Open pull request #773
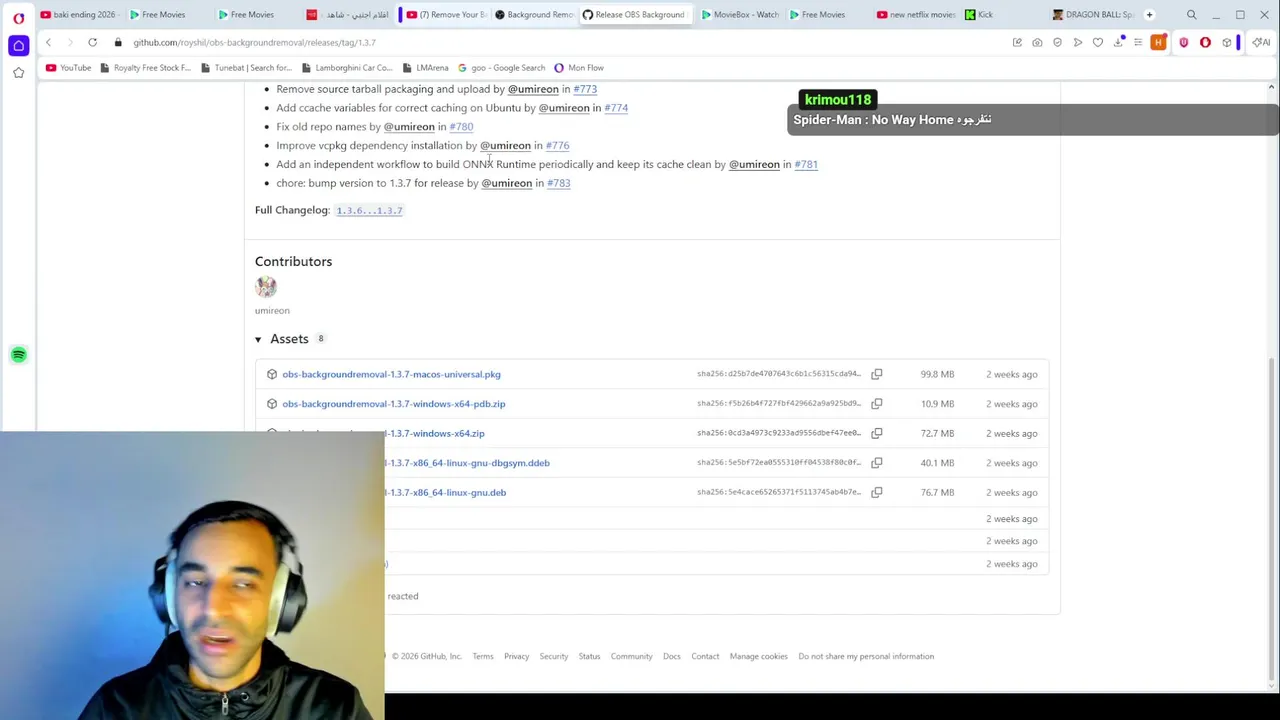The image size is (1280, 720). pyautogui.click(x=585, y=89)
